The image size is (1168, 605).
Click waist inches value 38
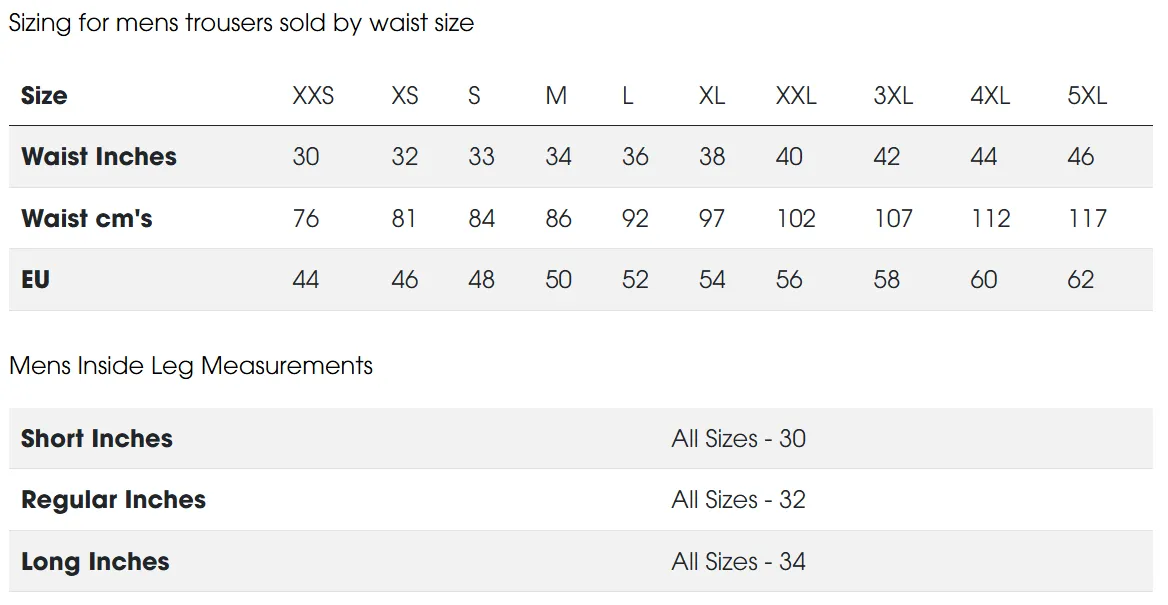pos(712,157)
